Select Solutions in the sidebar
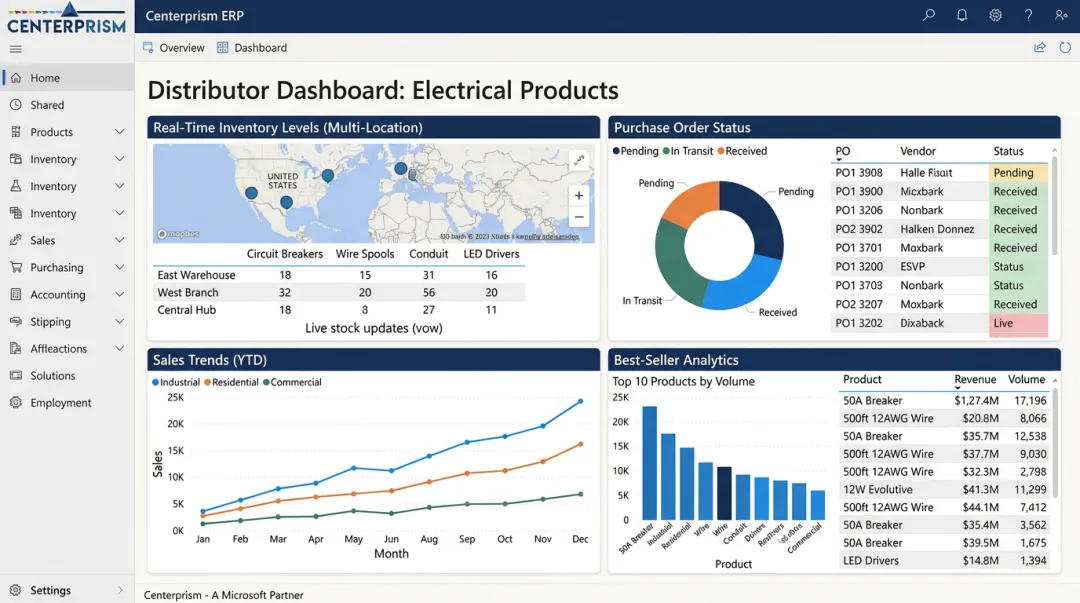This screenshot has height=603, width=1080. click(x=67, y=376)
